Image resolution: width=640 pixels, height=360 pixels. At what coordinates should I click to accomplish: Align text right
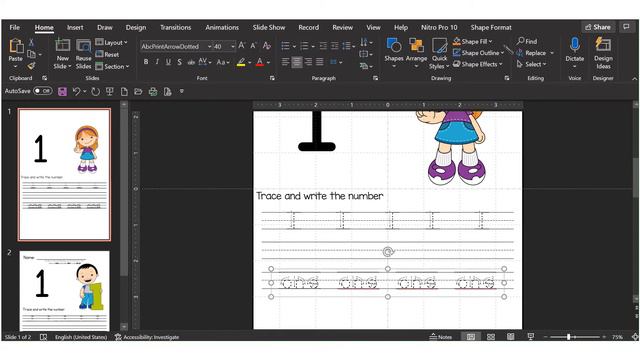308,62
